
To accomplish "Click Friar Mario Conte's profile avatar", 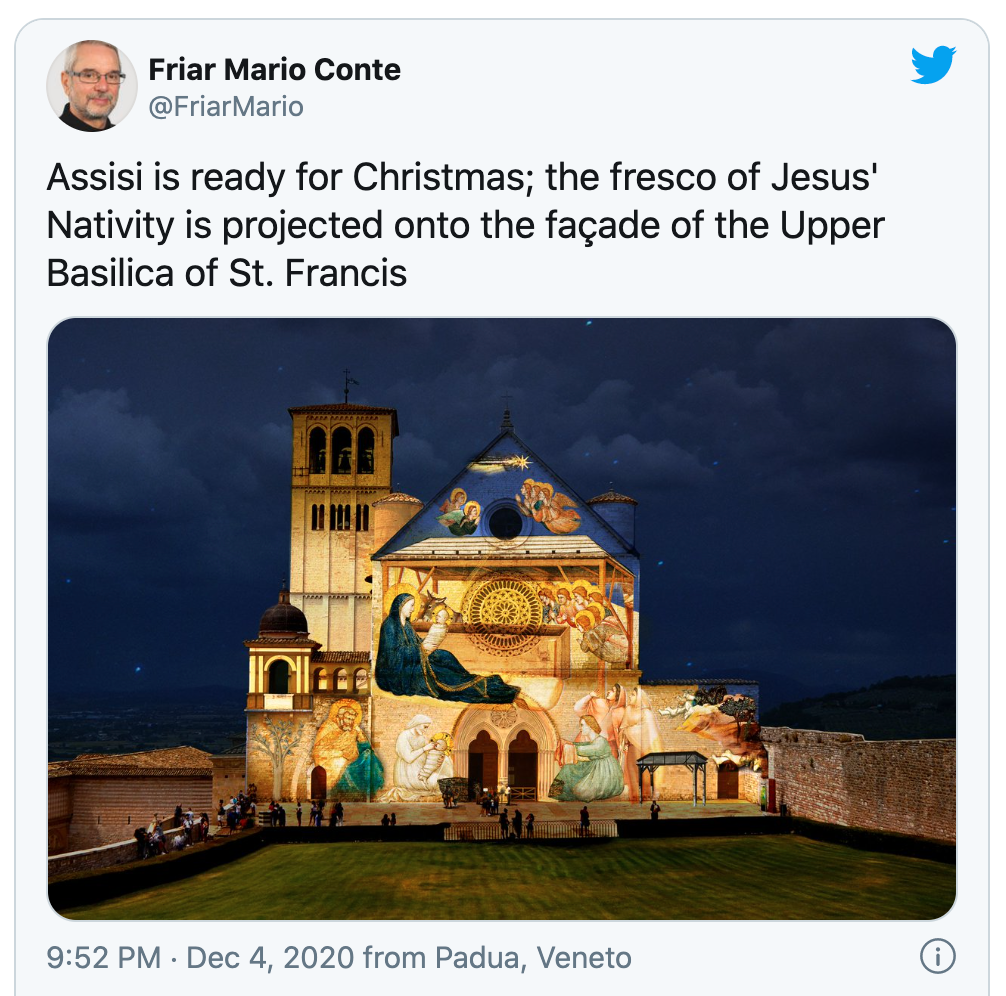I will (x=91, y=85).
